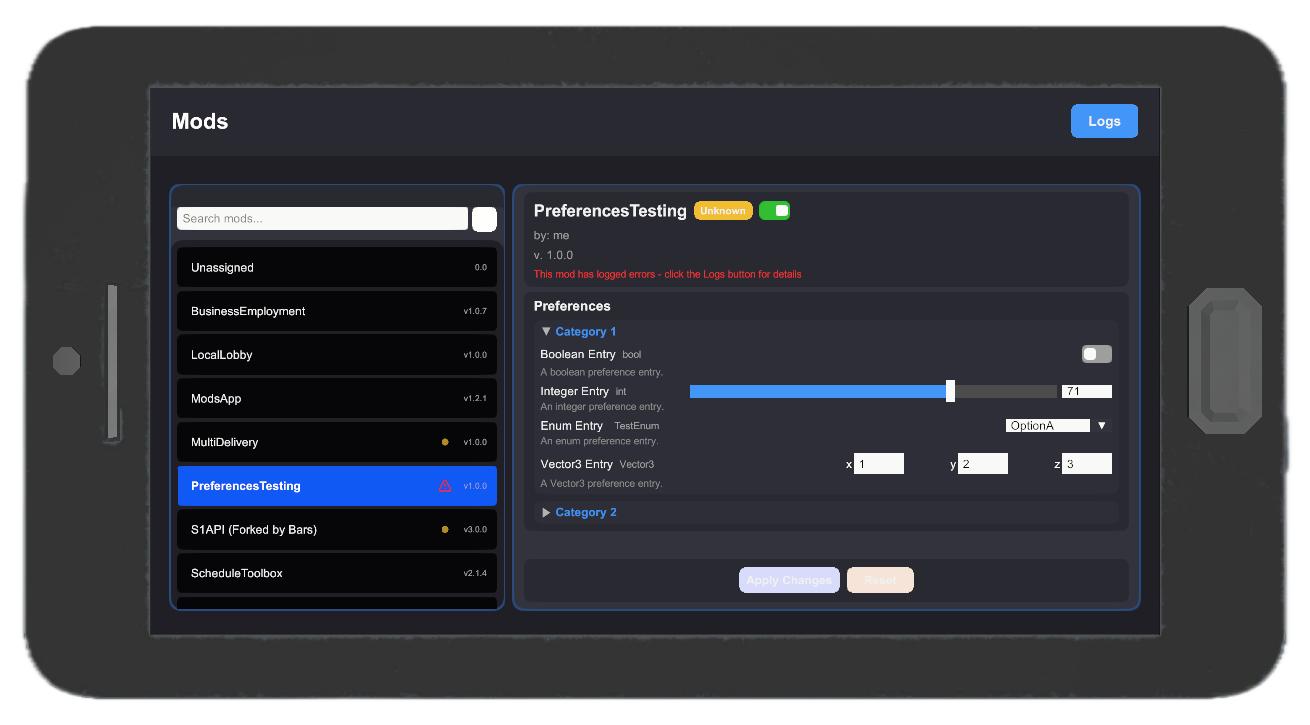
Task: Open the Enum Entry OptionA dropdown
Action: click(x=1047, y=424)
